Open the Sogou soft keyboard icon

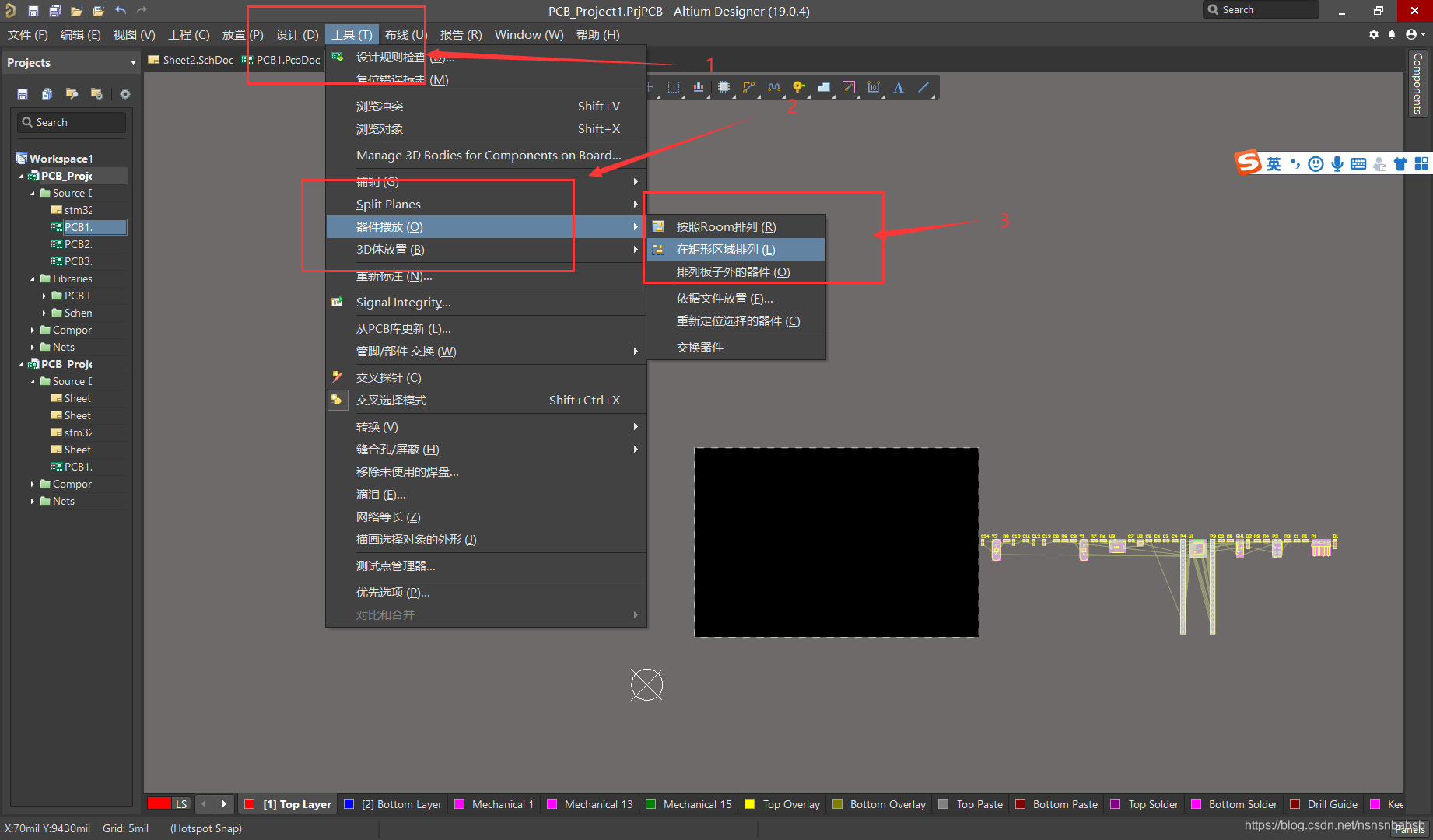[x=1358, y=163]
